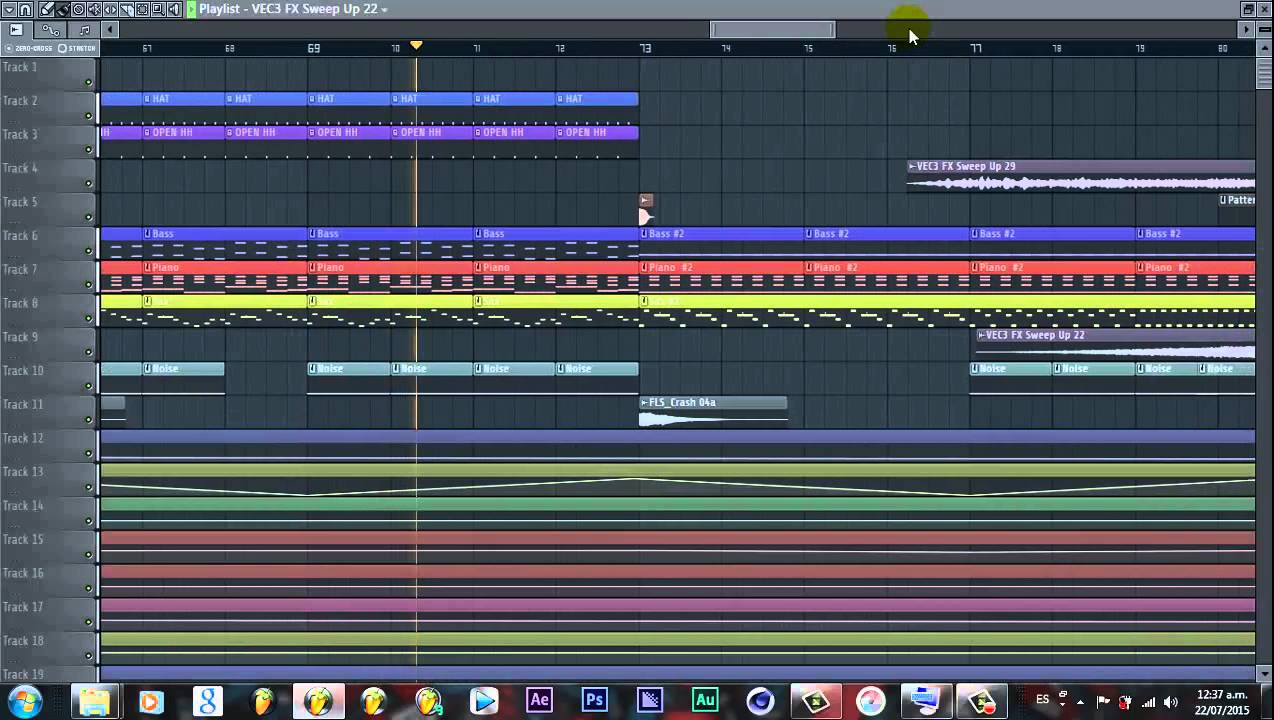
Task: Select the Track 12 label
Action: click(23, 438)
